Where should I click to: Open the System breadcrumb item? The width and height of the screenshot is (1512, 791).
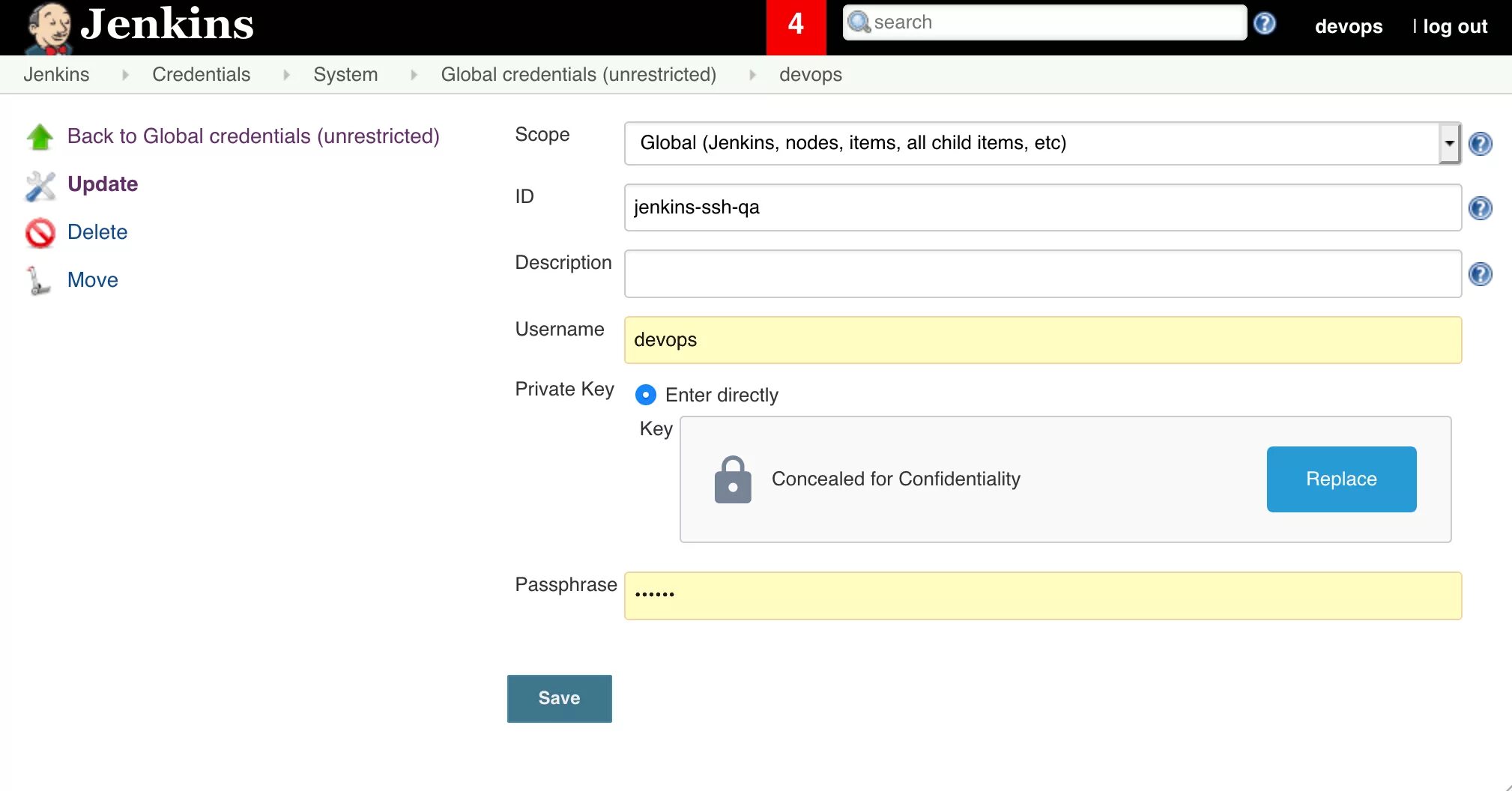[345, 75]
